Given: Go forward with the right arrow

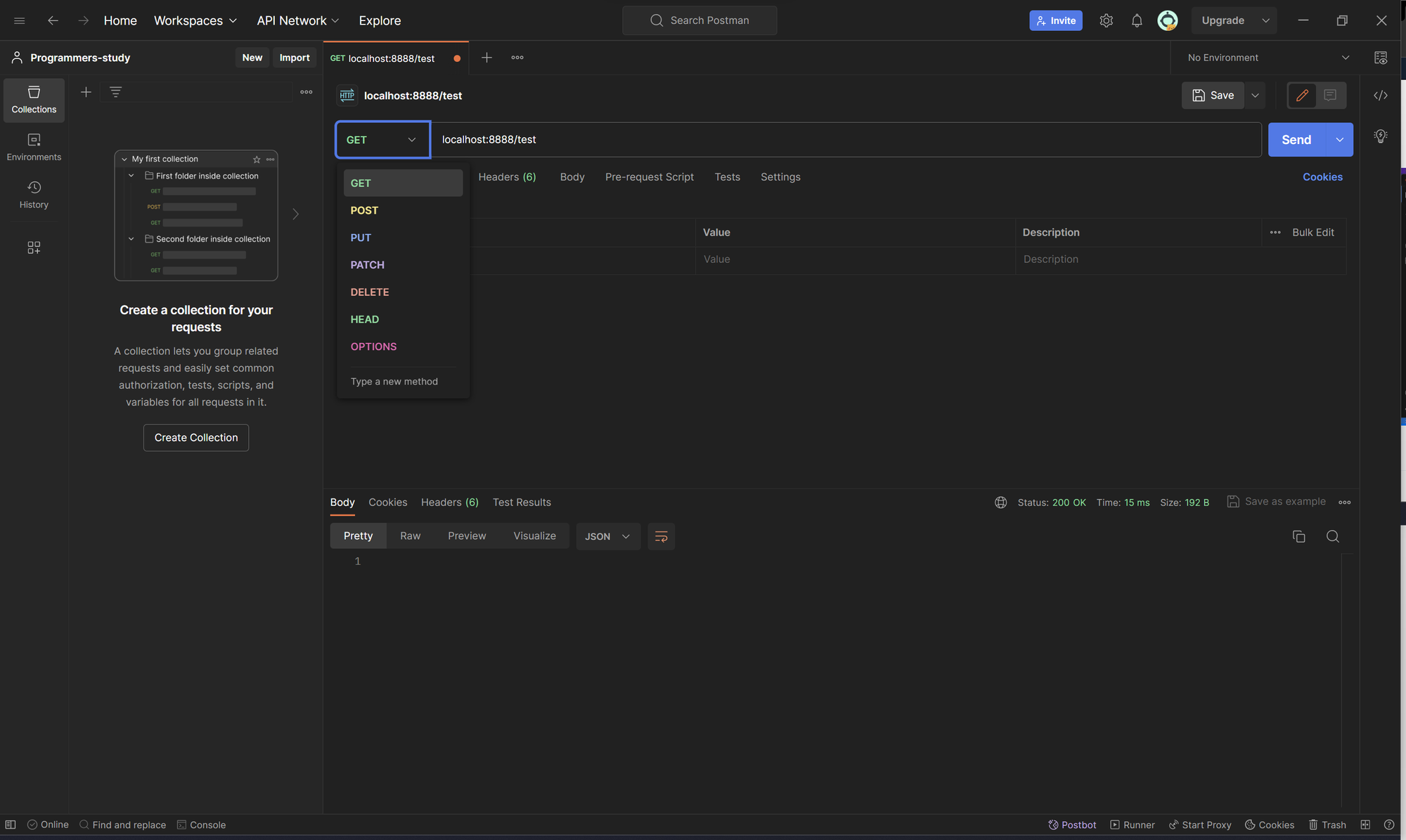Looking at the screenshot, I should [x=84, y=20].
